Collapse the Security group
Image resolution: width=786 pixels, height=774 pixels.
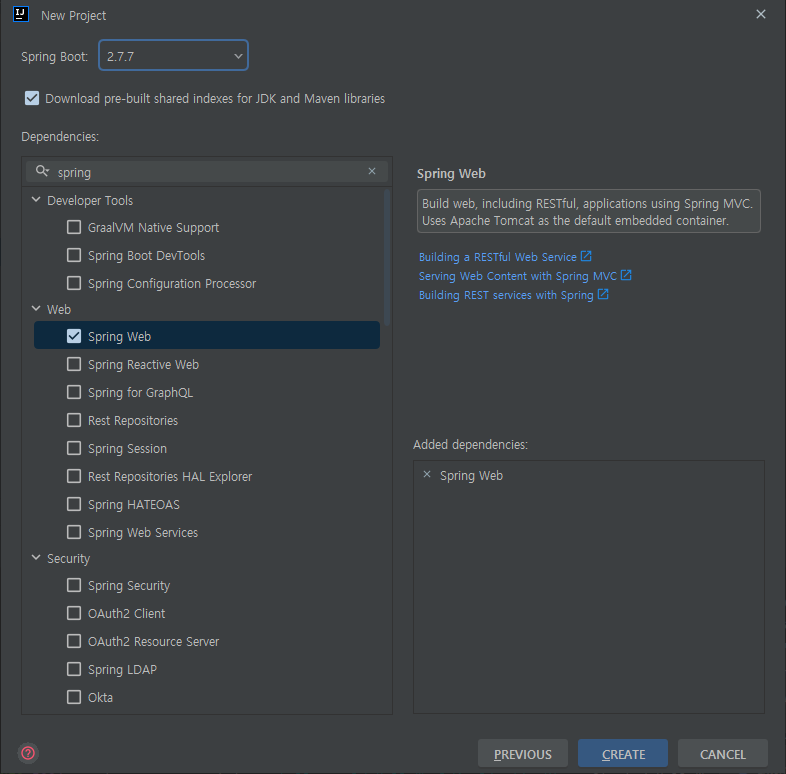[36, 557]
